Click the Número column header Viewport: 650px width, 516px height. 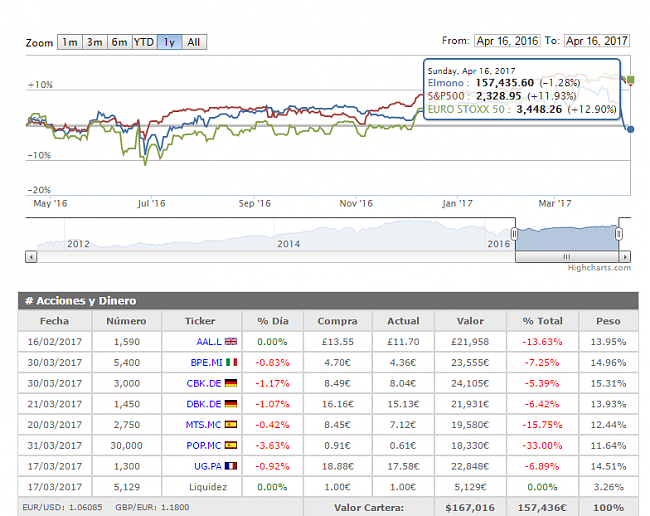[x=126, y=321]
